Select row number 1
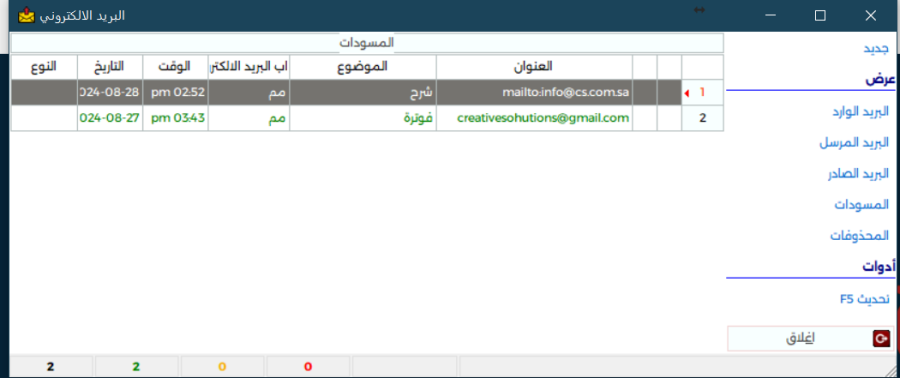 703,92
